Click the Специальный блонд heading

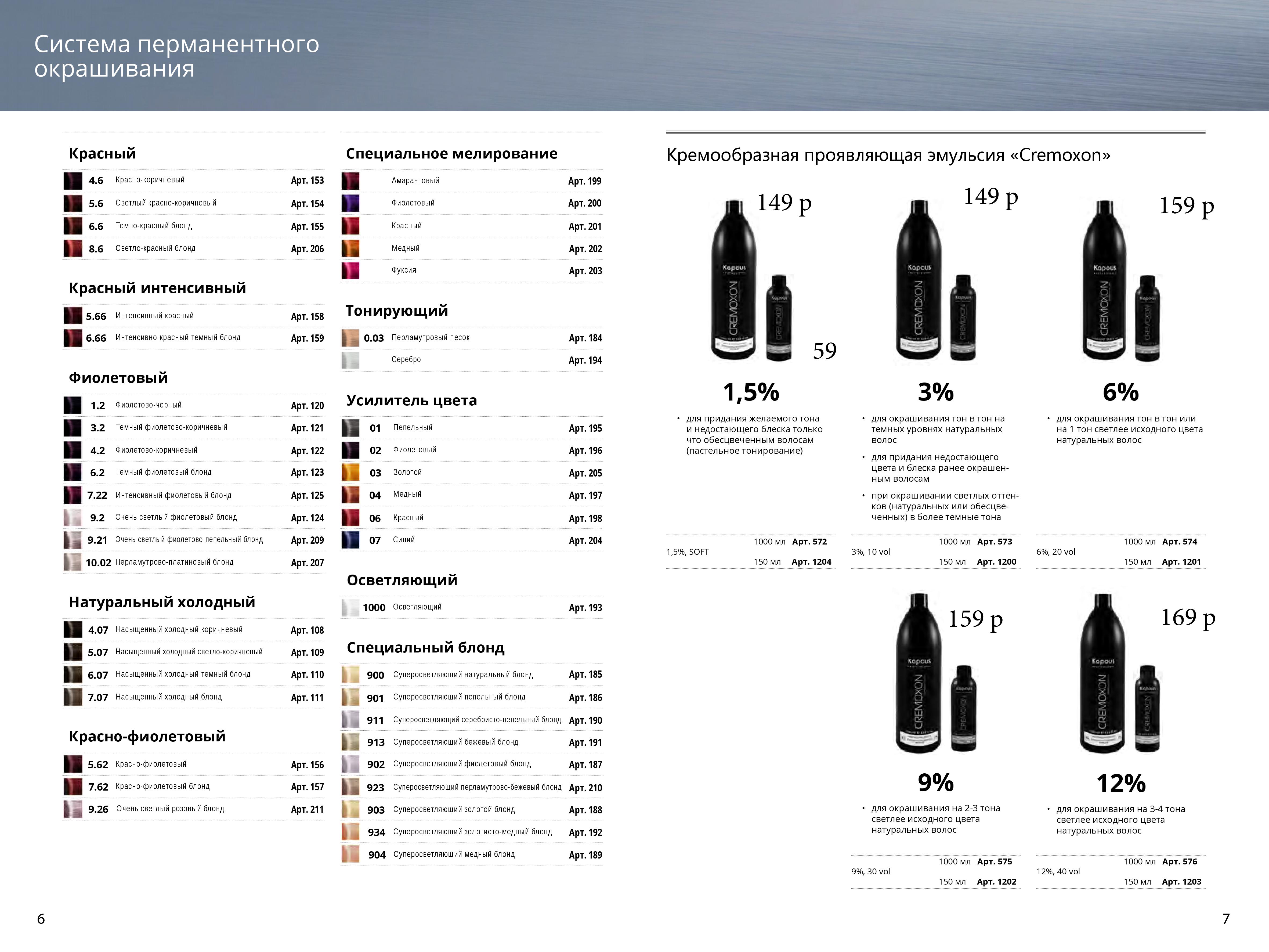[x=425, y=648]
